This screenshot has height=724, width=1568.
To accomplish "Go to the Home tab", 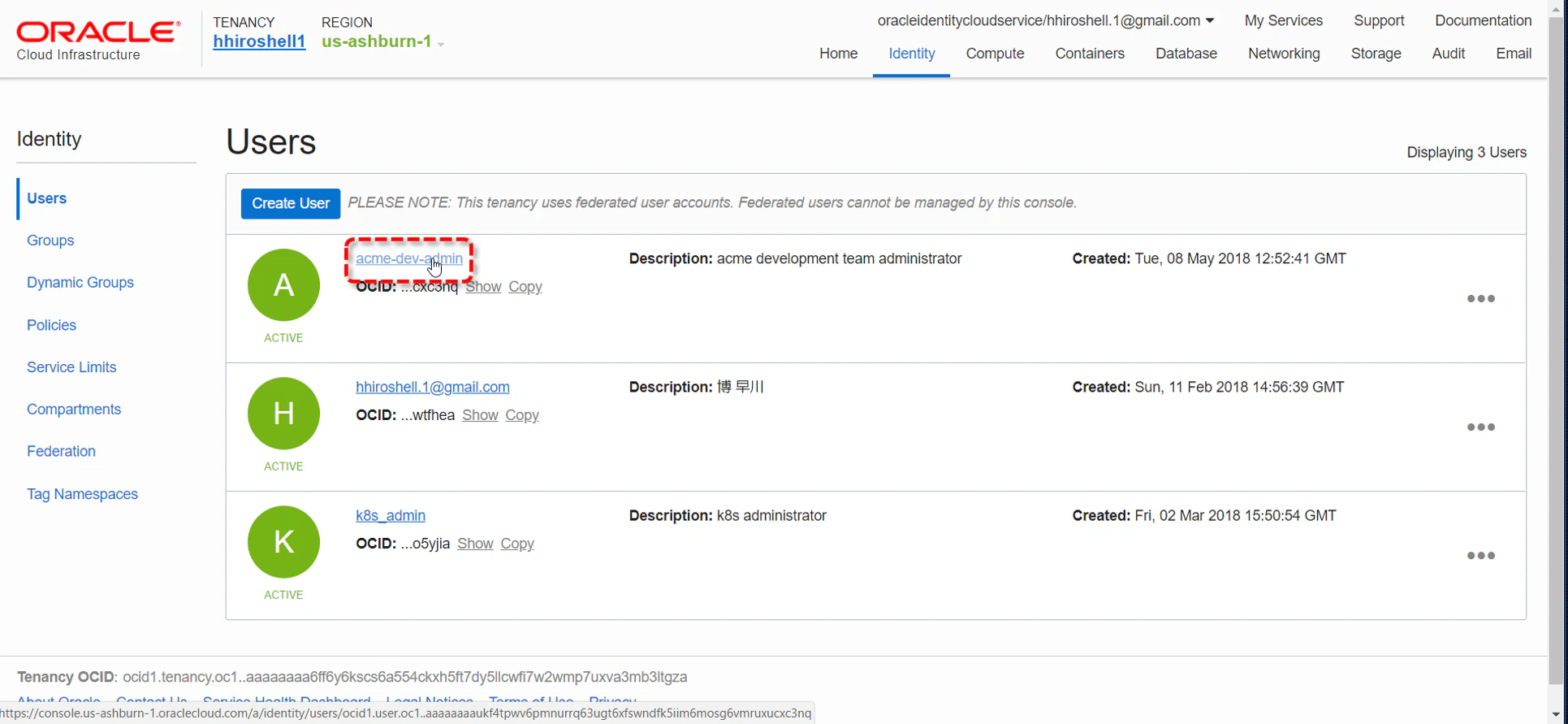I will [838, 54].
